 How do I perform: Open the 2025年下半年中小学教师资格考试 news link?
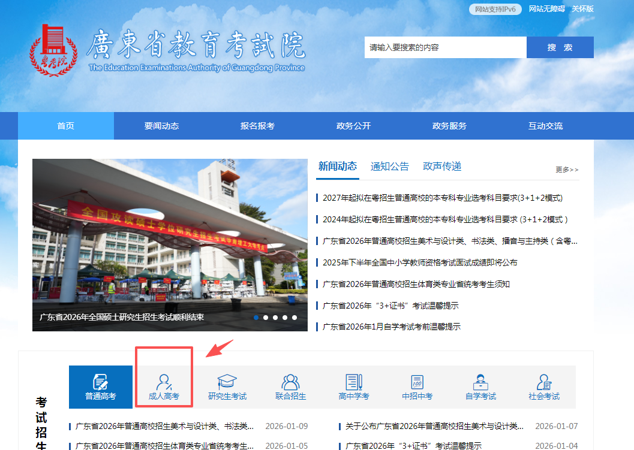(x=420, y=262)
